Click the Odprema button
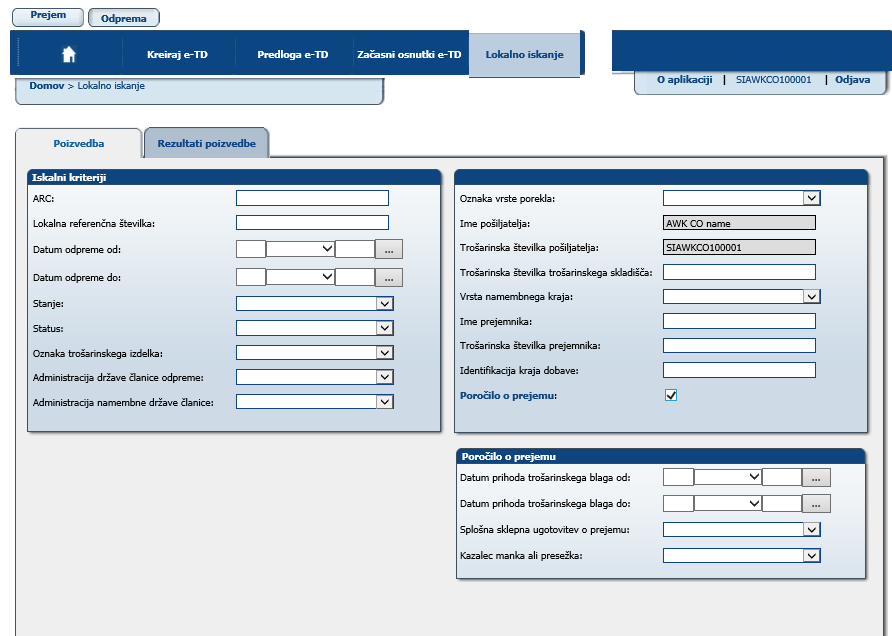Image resolution: width=892 pixels, height=636 pixels. point(123,18)
